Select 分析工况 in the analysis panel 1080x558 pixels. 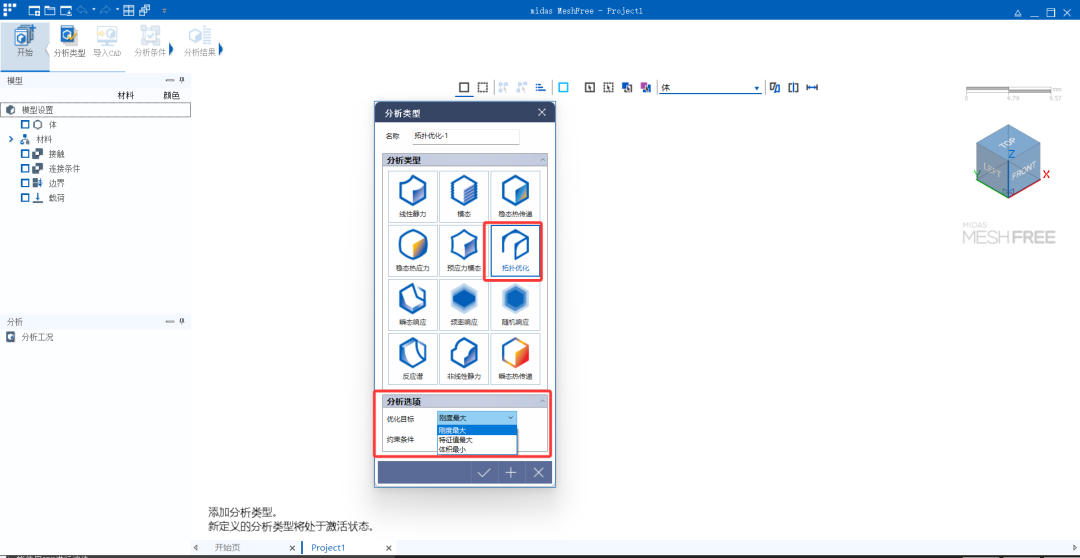coord(37,337)
